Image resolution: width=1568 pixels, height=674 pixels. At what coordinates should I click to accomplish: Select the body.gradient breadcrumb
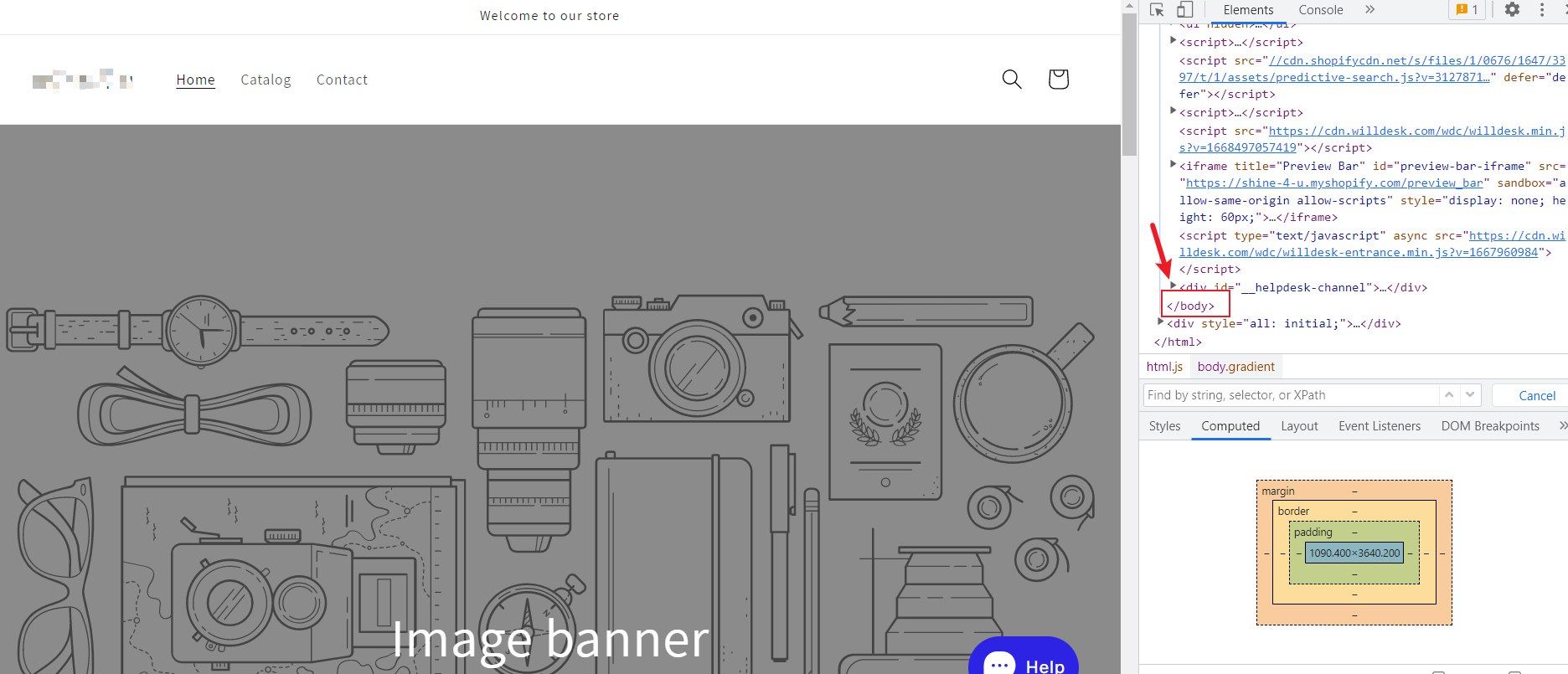1235,367
